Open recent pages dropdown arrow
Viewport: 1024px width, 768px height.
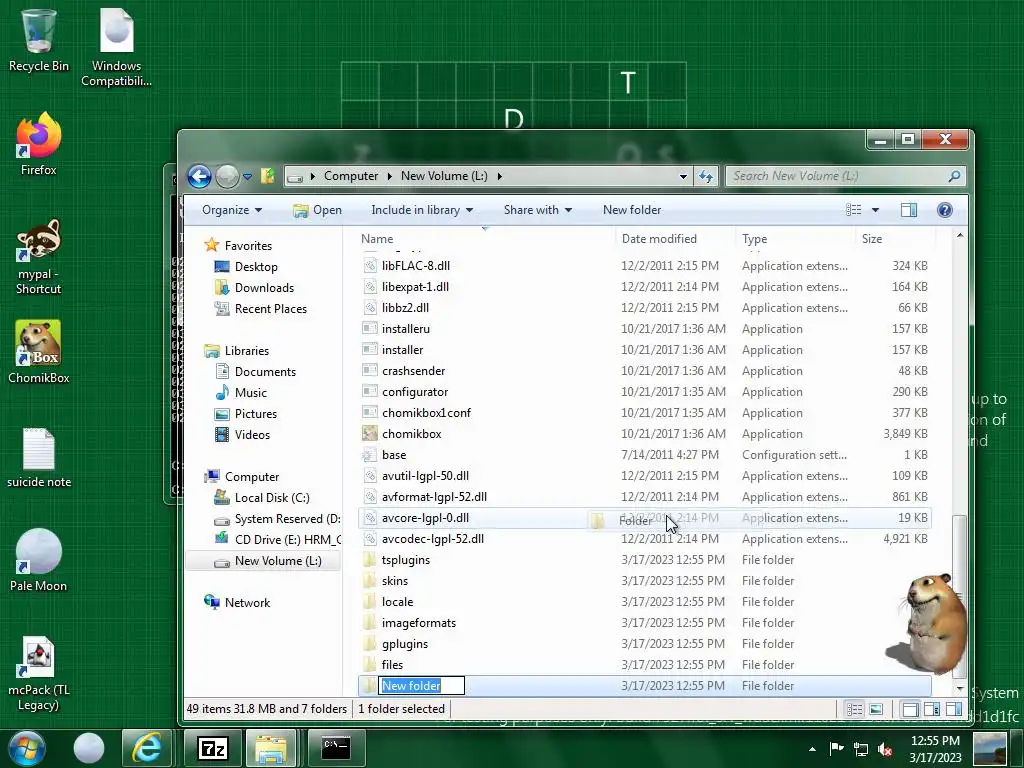pos(248,176)
